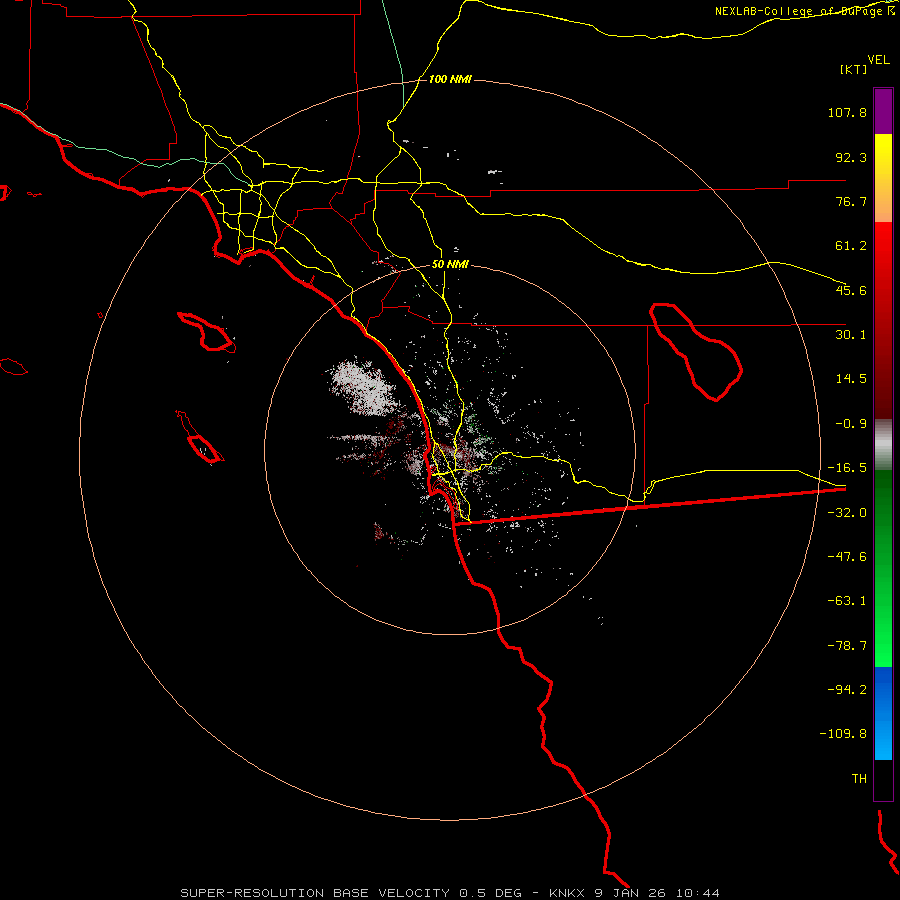The height and width of the screenshot is (900, 900).
Task: Select the 61.2 scale value
Action: click(851, 246)
